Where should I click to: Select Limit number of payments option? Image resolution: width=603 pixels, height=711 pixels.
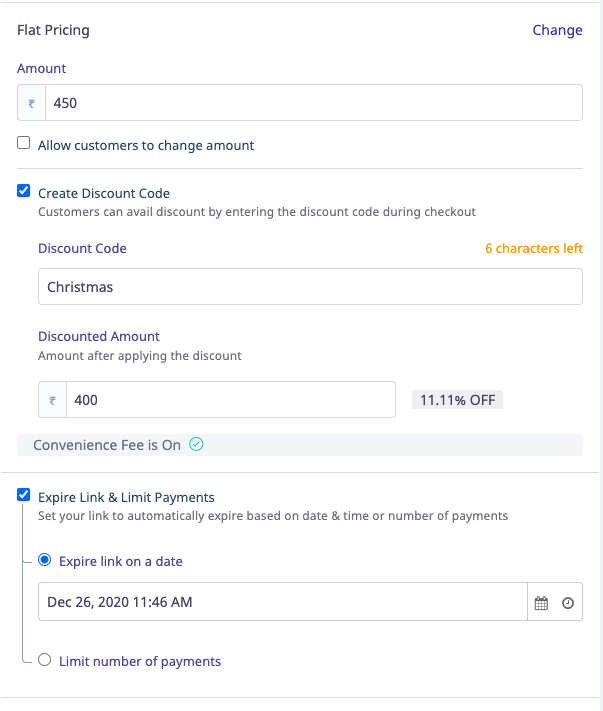45,660
